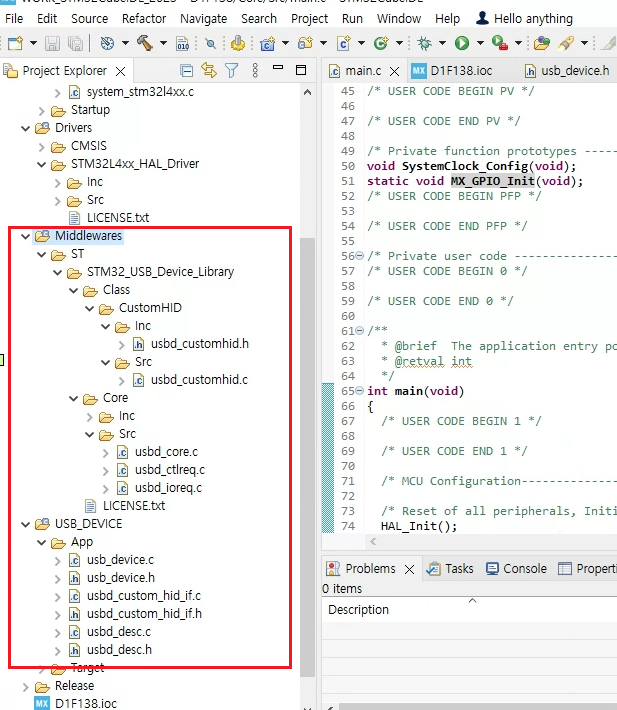
Task: Click the editor horizontal scroll-left arrow
Action: point(373,542)
